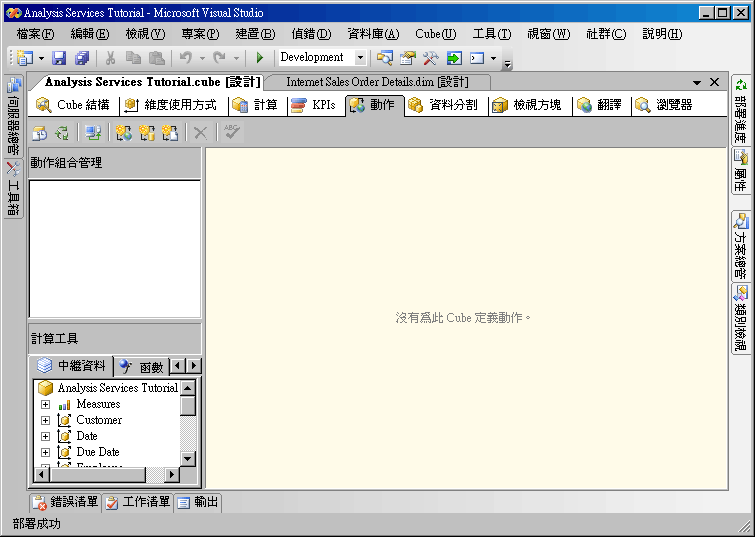
Task: Open the 類別檢視 side panel
Action: [741, 318]
